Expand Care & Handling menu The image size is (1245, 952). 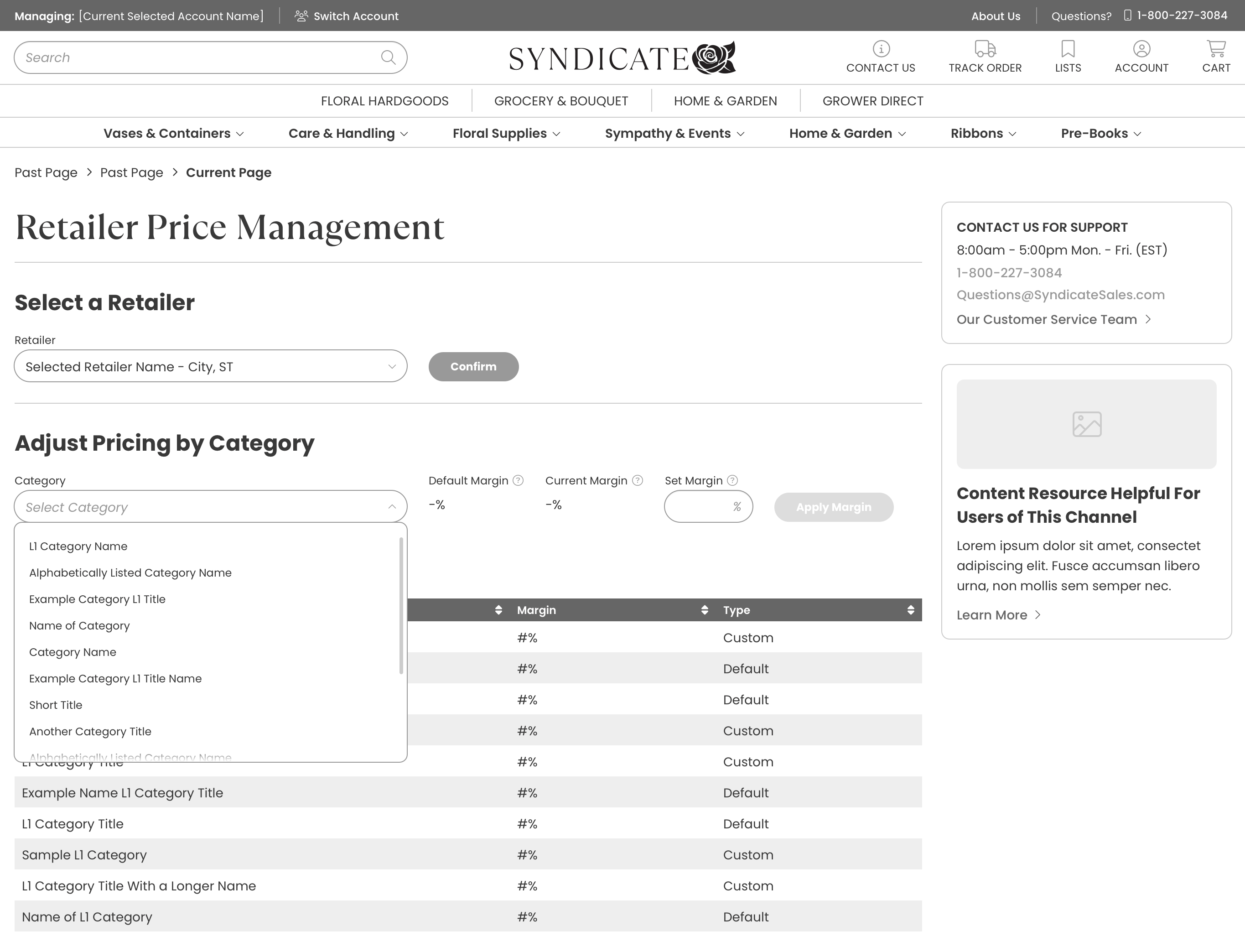tap(348, 133)
